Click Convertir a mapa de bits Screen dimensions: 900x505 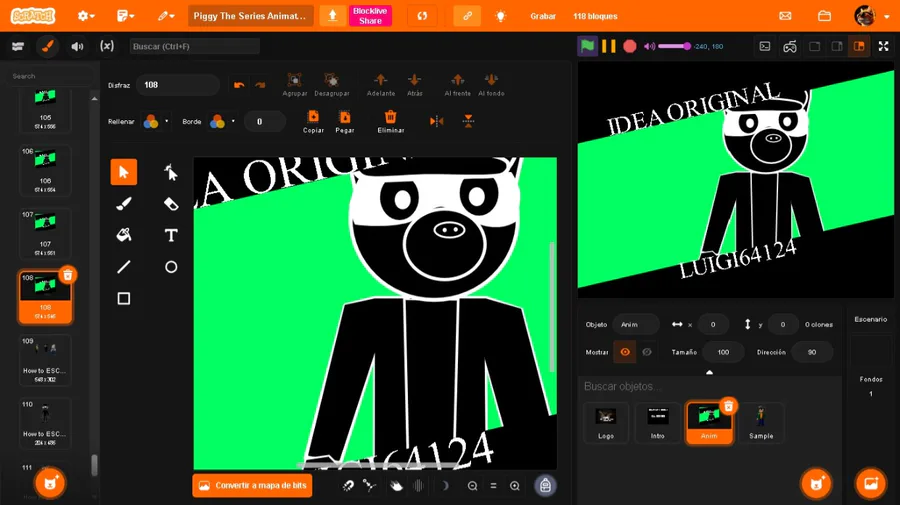[253, 485]
